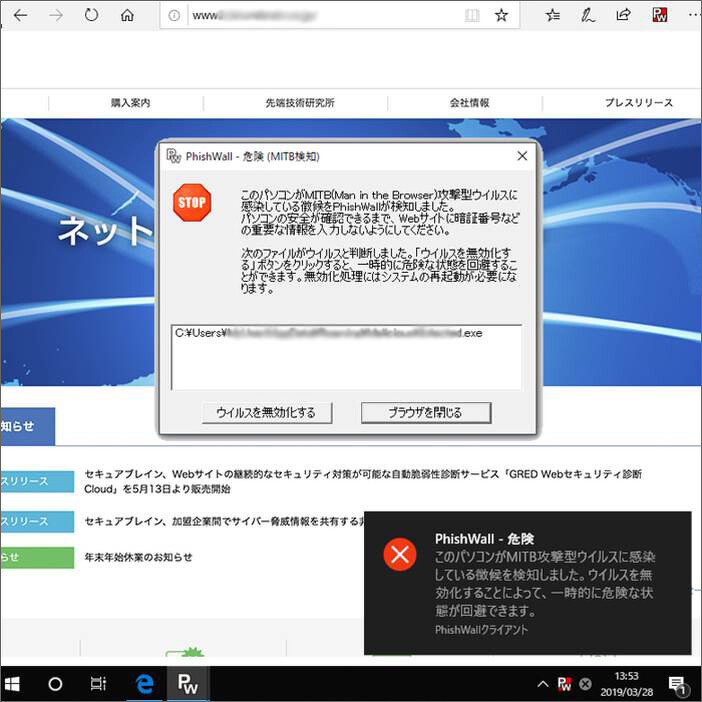Open the Share icon in the toolbar
The width and height of the screenshot is (702, 702).
click(623, 16)
